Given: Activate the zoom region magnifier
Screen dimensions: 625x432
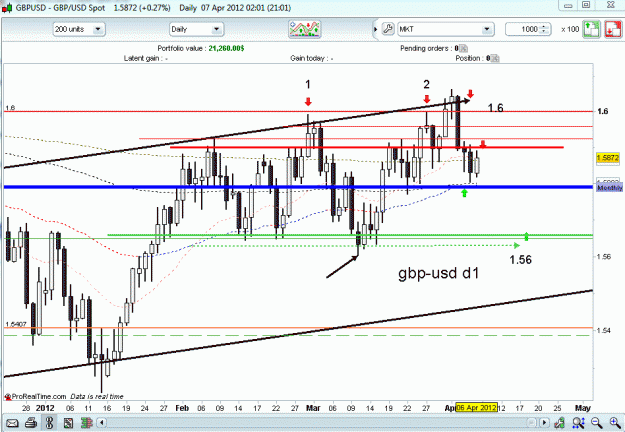Looking at the screenshot, I should [x=578, y=423].
